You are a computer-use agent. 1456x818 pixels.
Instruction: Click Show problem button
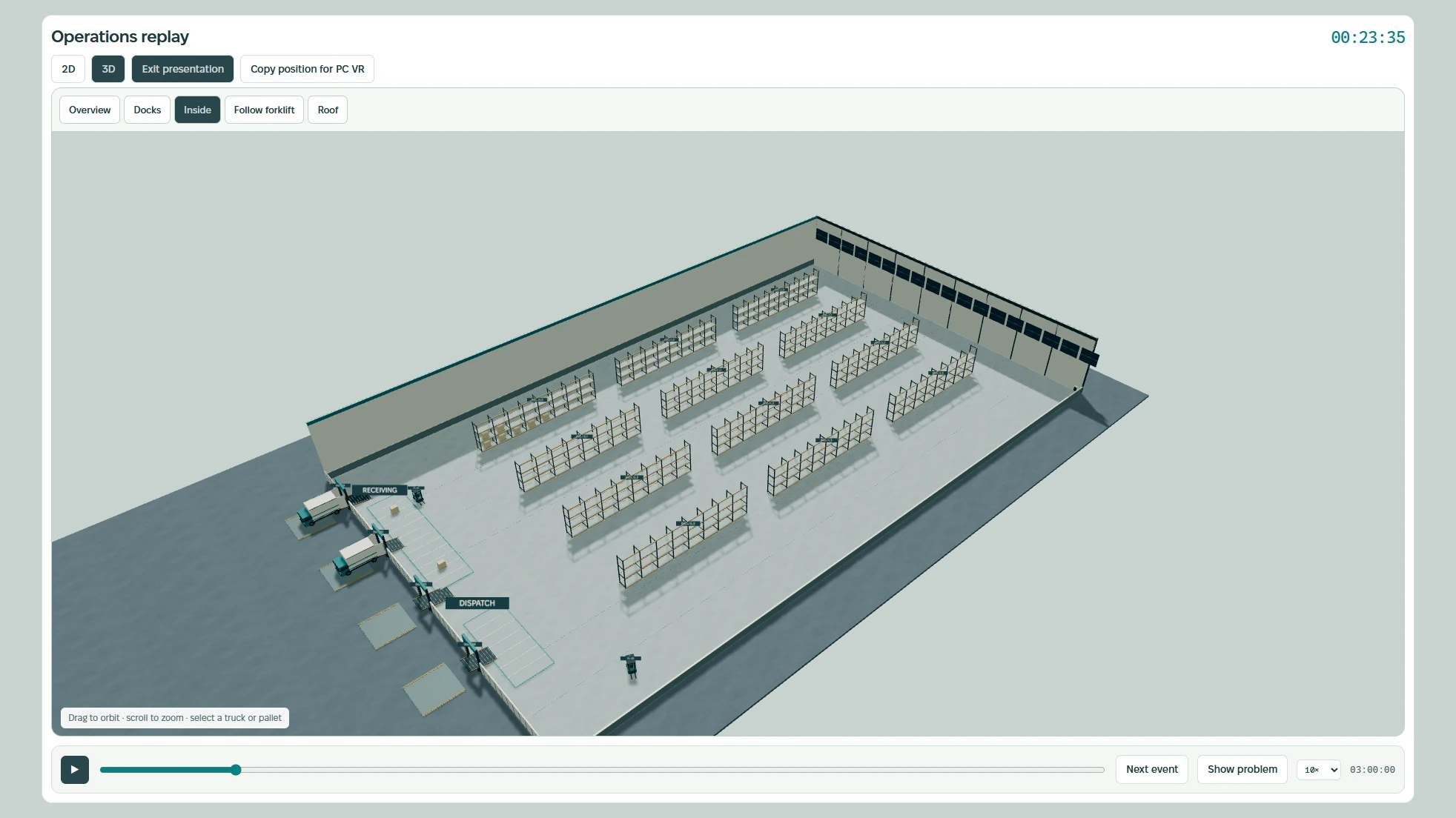1242,769
